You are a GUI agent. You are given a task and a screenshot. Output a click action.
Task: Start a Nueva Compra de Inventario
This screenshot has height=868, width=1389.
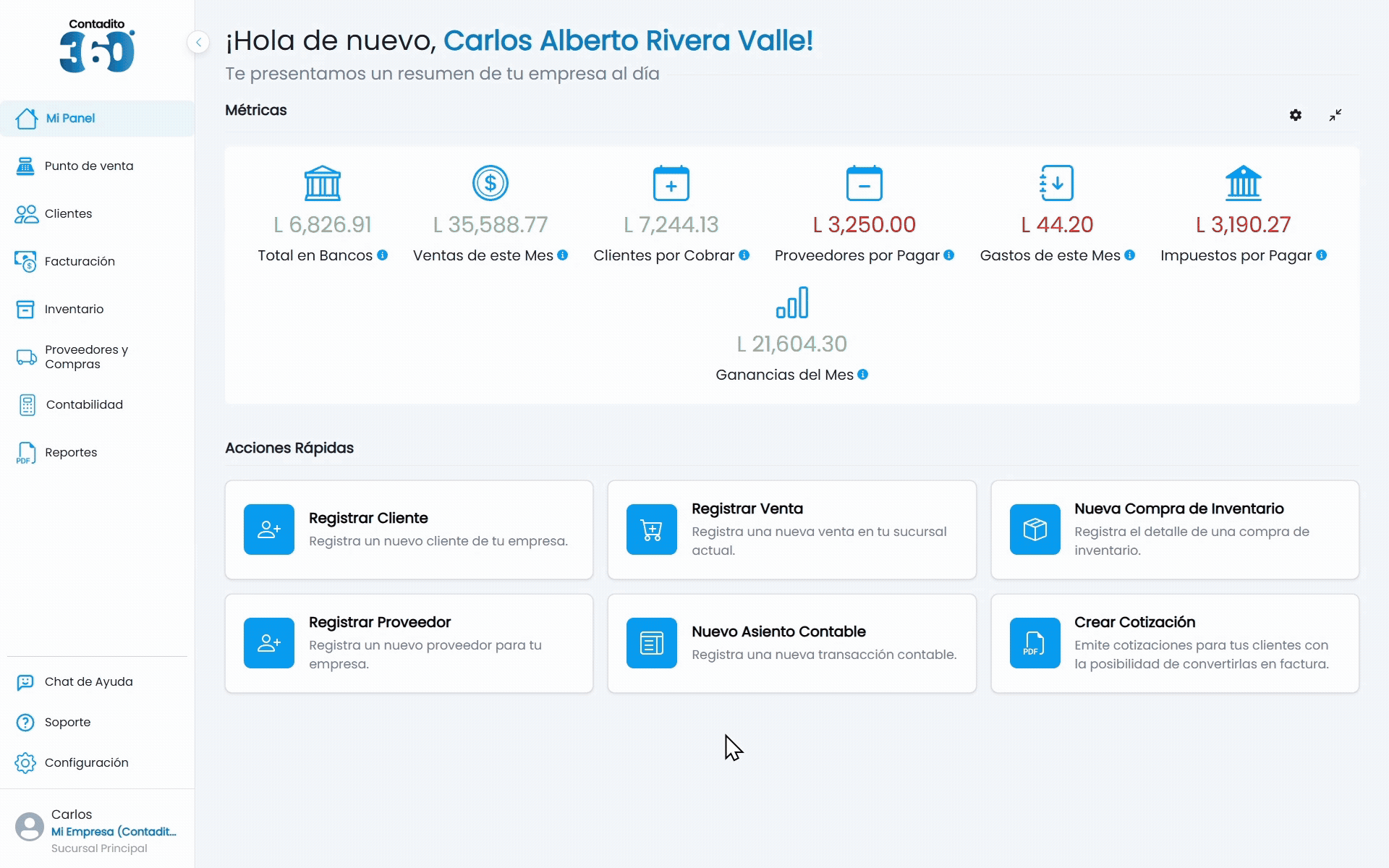[1175, 529]
